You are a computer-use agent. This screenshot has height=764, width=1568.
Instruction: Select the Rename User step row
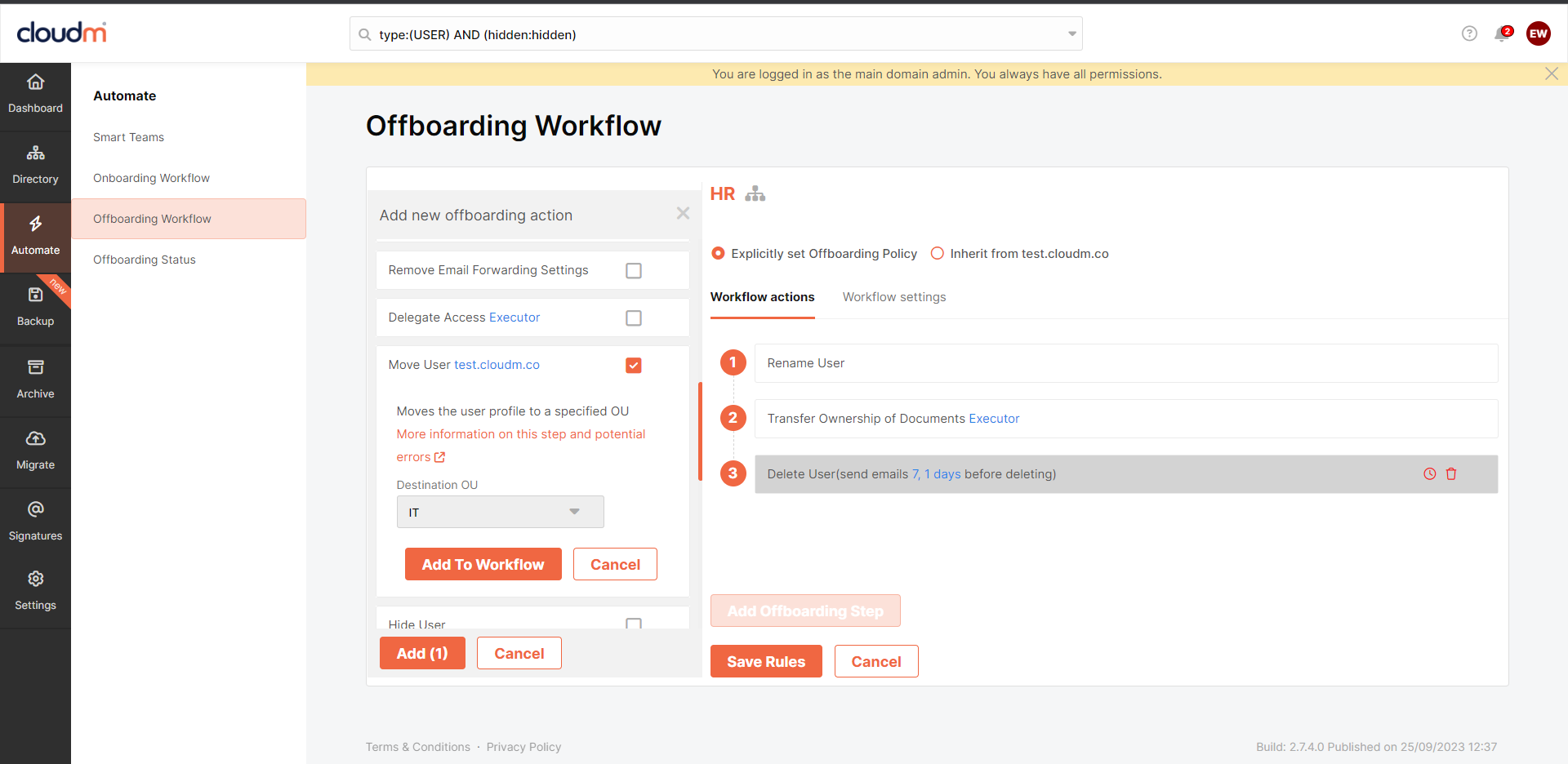tap(1126, 363)
